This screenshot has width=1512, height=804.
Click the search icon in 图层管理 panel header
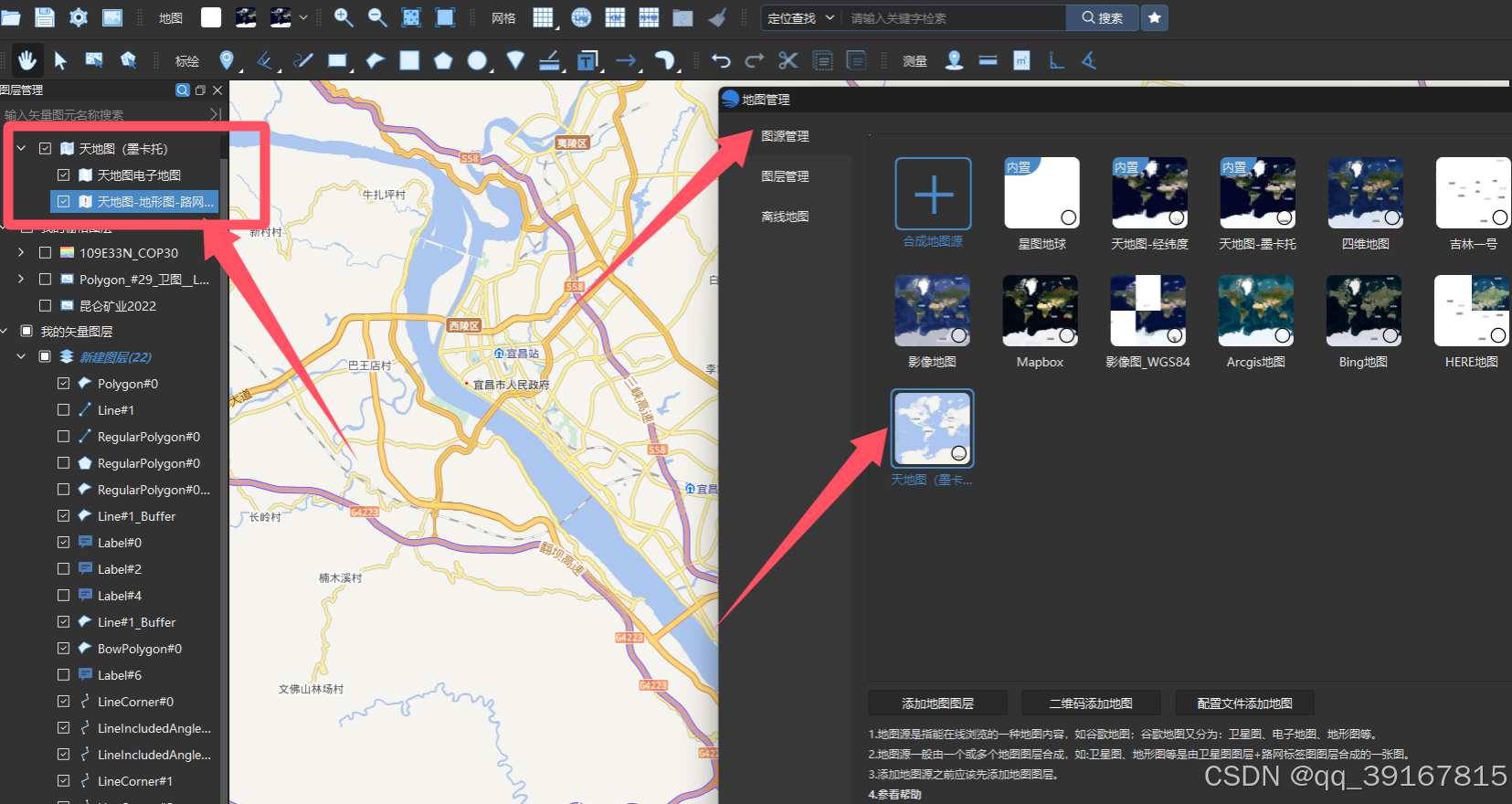[183, 90]
